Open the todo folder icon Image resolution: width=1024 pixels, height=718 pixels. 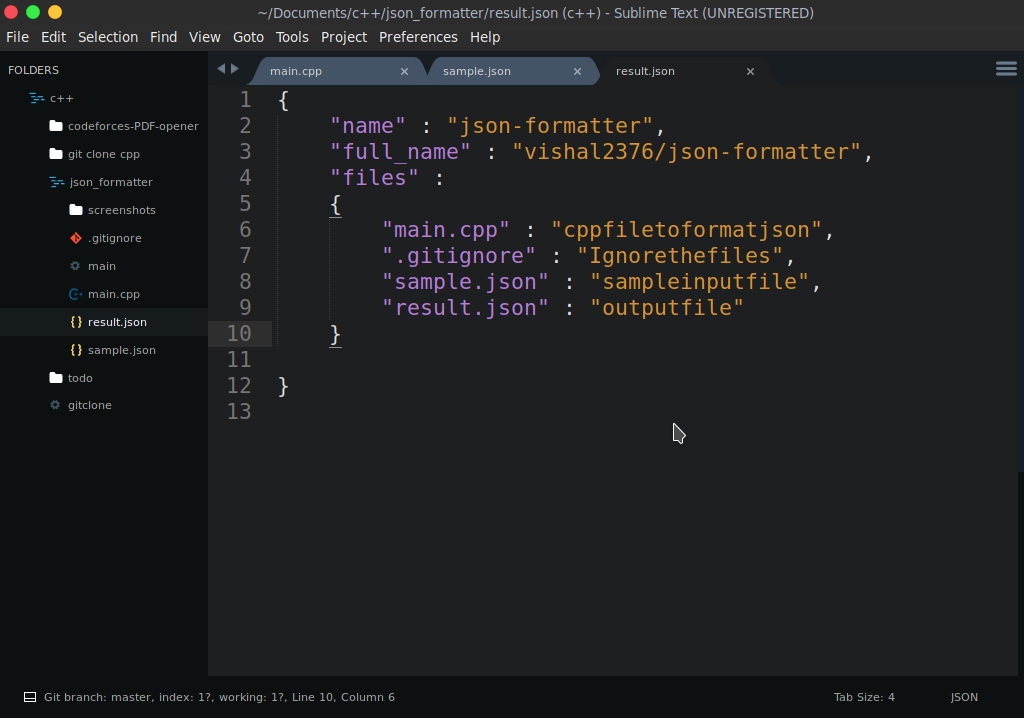click(x=56, y=378)
